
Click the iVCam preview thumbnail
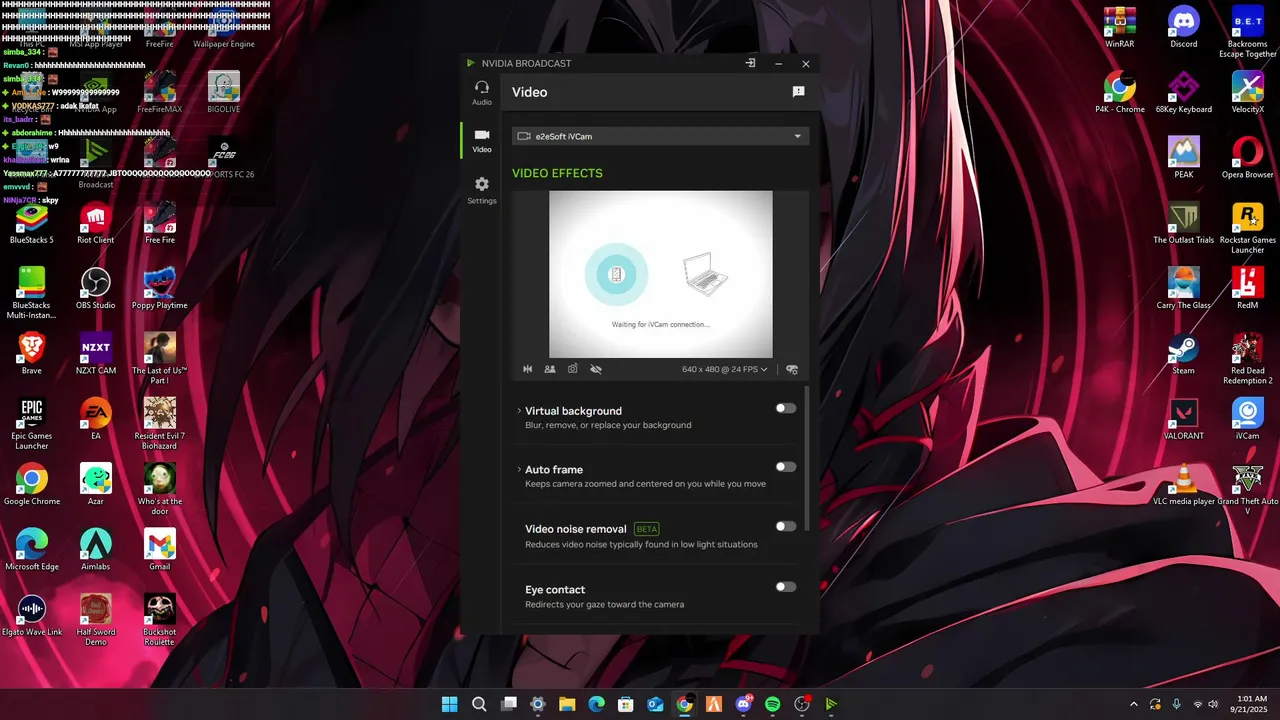point(661,274)
